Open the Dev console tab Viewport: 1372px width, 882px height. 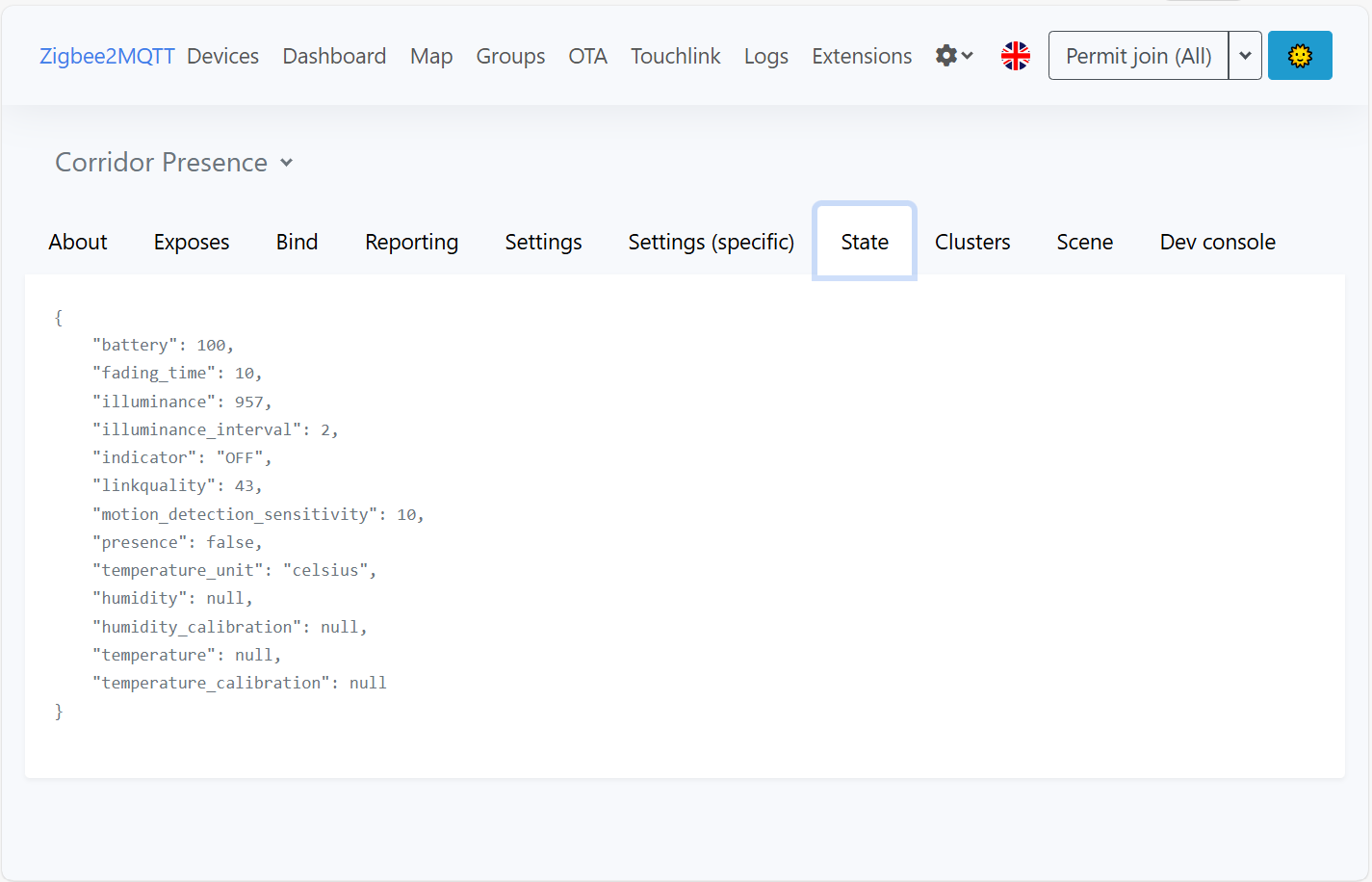point(1217,242)
